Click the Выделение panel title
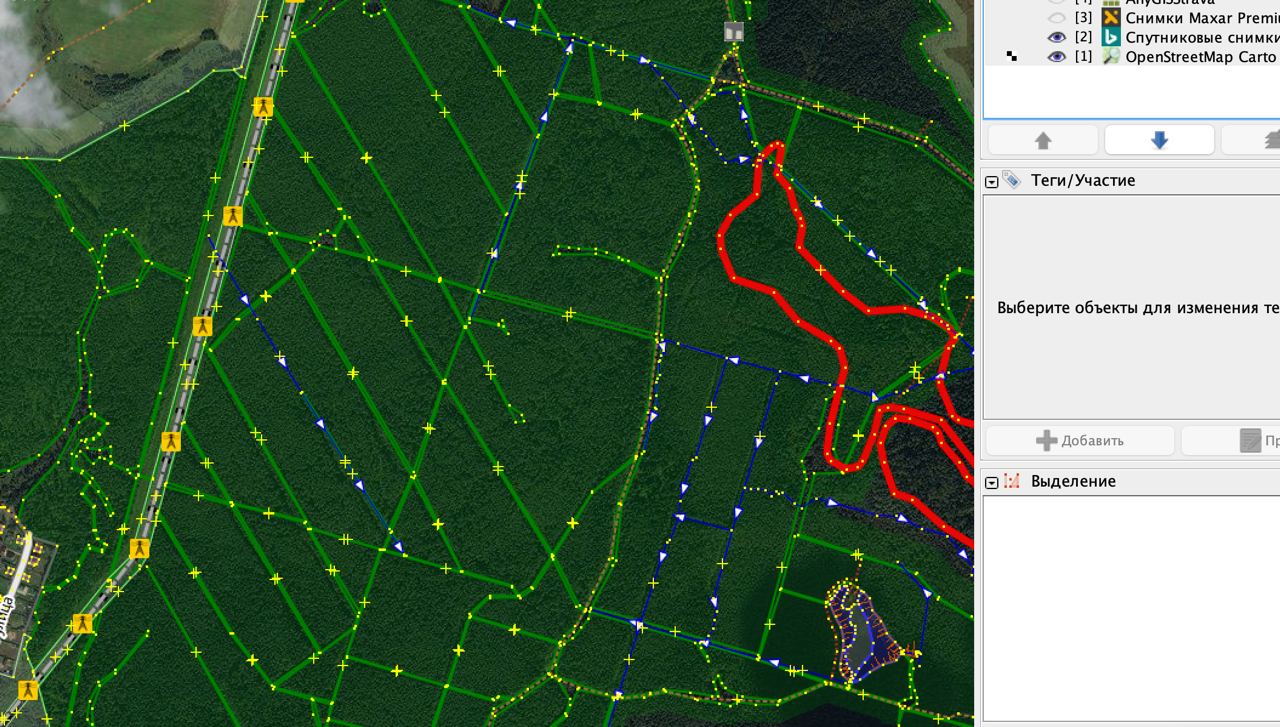1280x727 pixels. 1073,481
